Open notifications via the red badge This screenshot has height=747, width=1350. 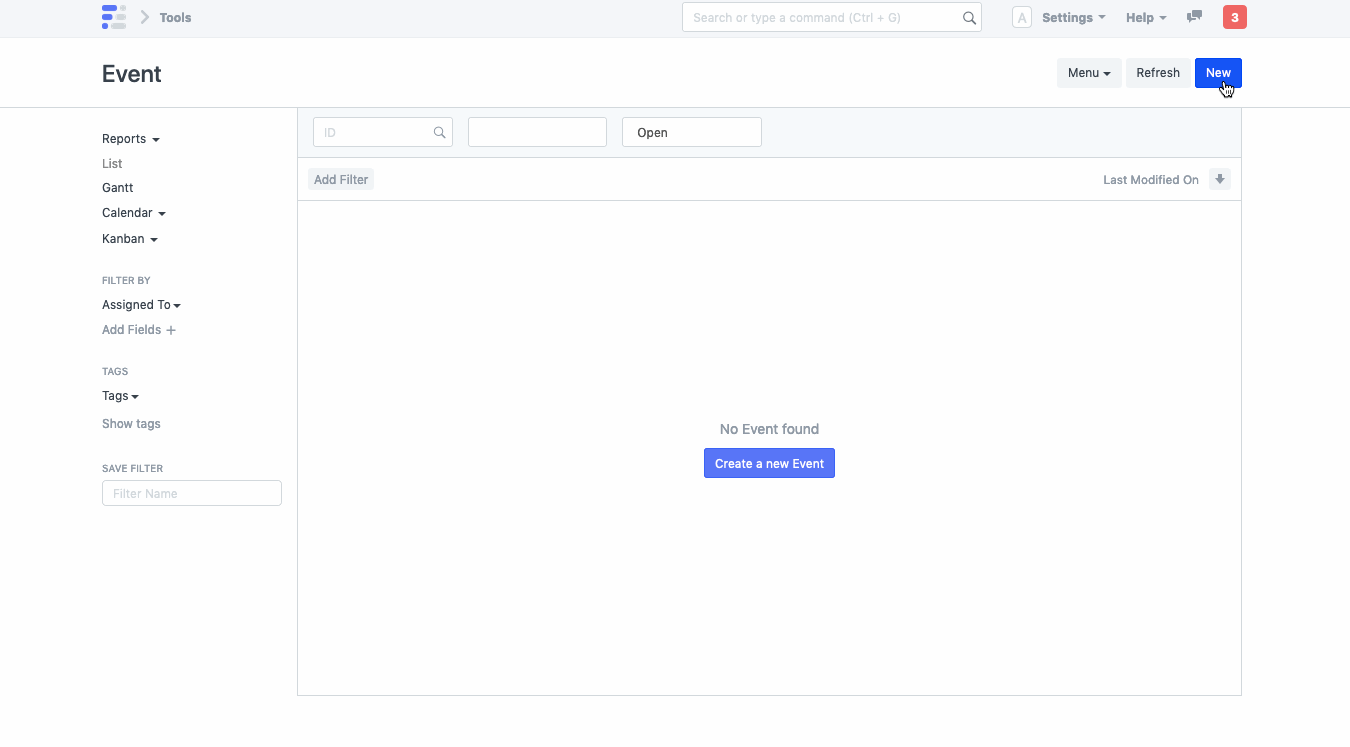1234,17
